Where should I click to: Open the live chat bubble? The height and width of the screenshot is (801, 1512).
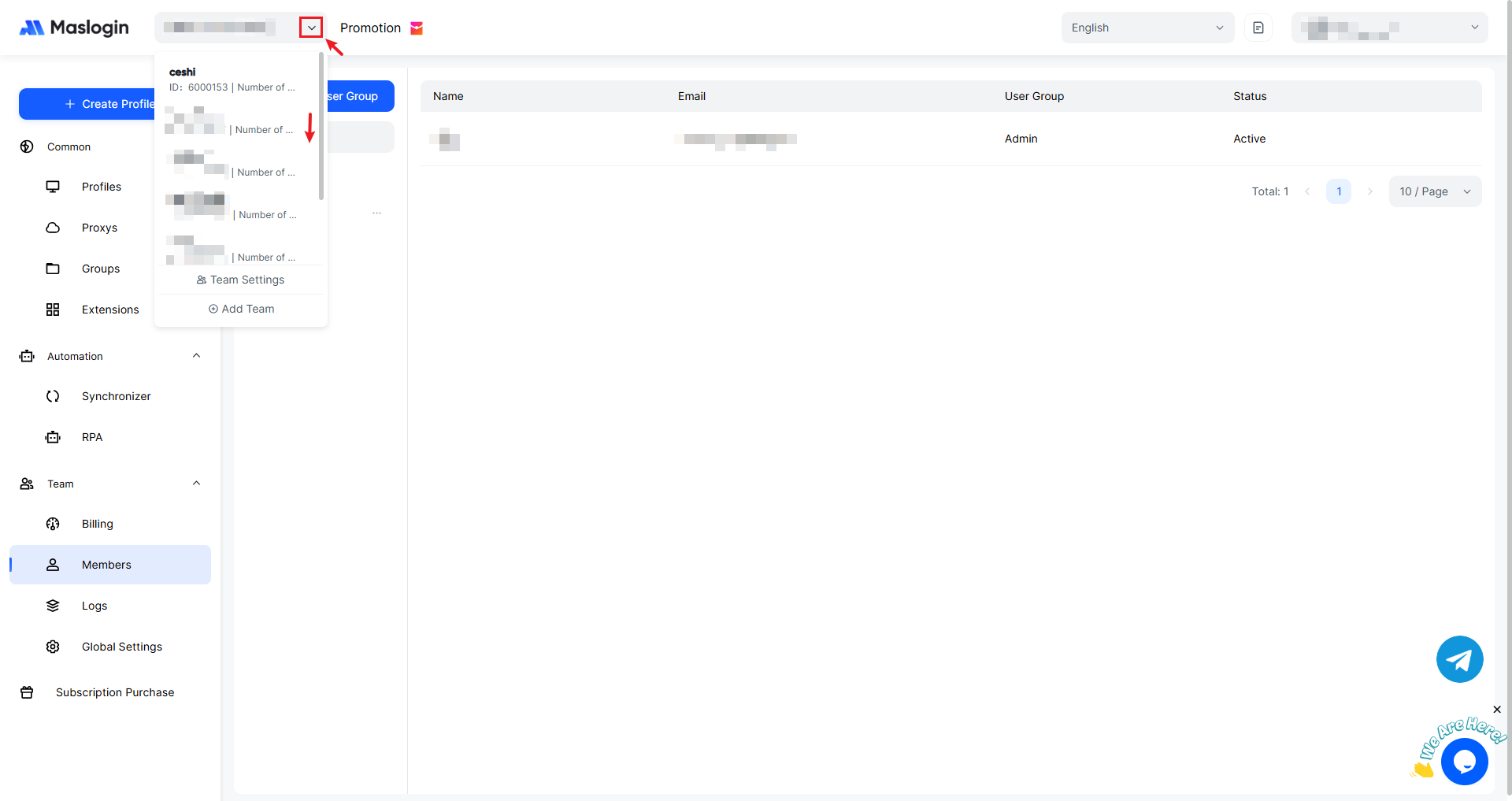pos(1464,762)
